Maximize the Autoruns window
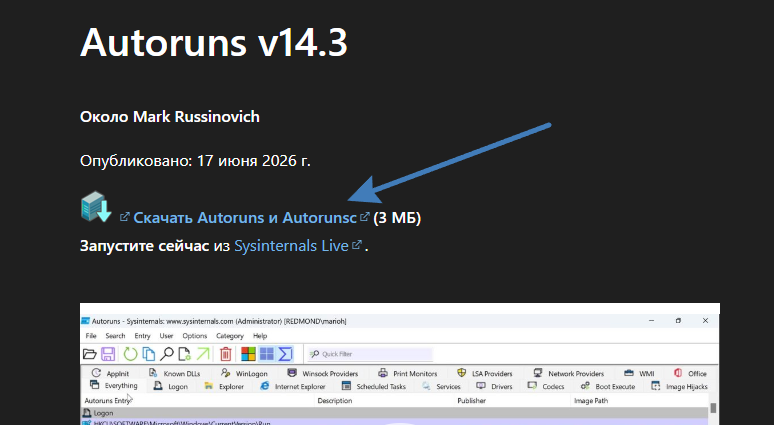Screen dimensions: 774x425 click(678, 321)
